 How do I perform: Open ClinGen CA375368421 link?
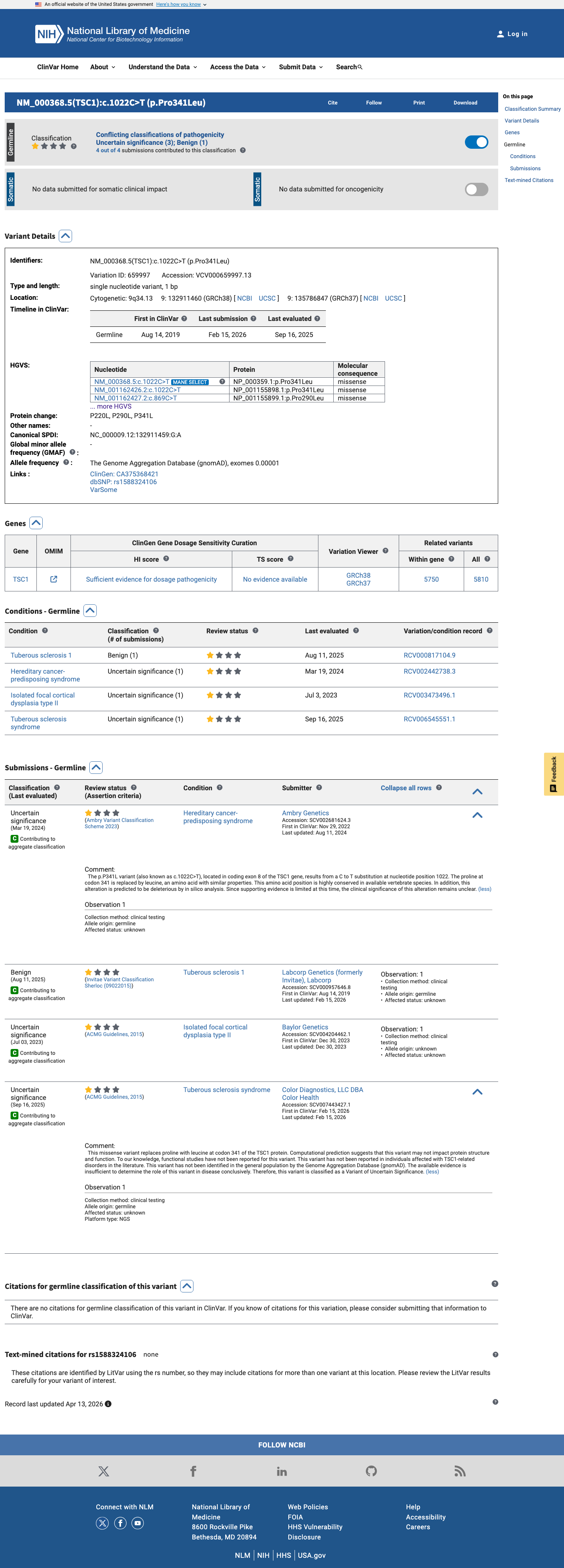tap(124, 474)
